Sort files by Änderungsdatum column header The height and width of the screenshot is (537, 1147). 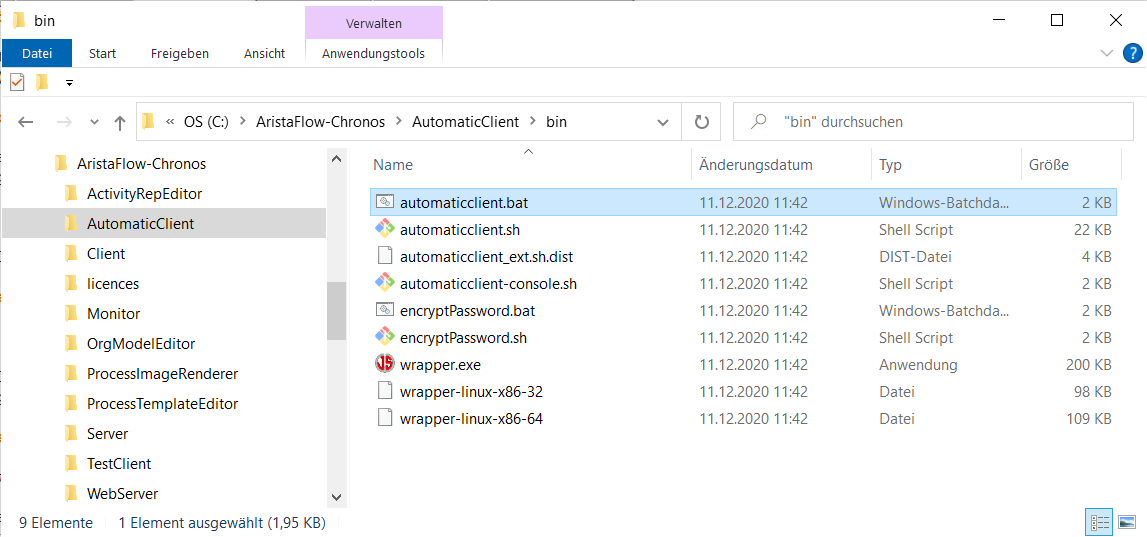tap(756, 165)
